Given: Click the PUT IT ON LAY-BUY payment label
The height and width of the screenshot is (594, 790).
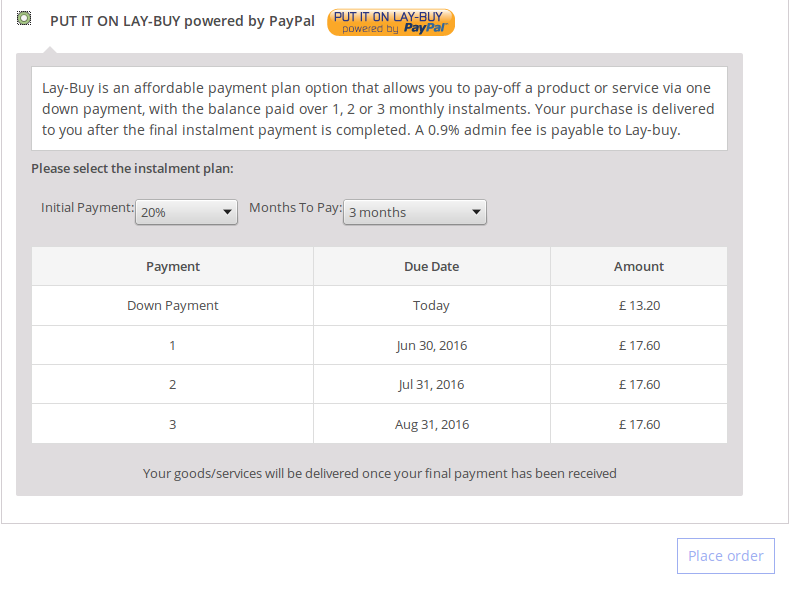Looking at the screenshot, I should coord(182,21).
